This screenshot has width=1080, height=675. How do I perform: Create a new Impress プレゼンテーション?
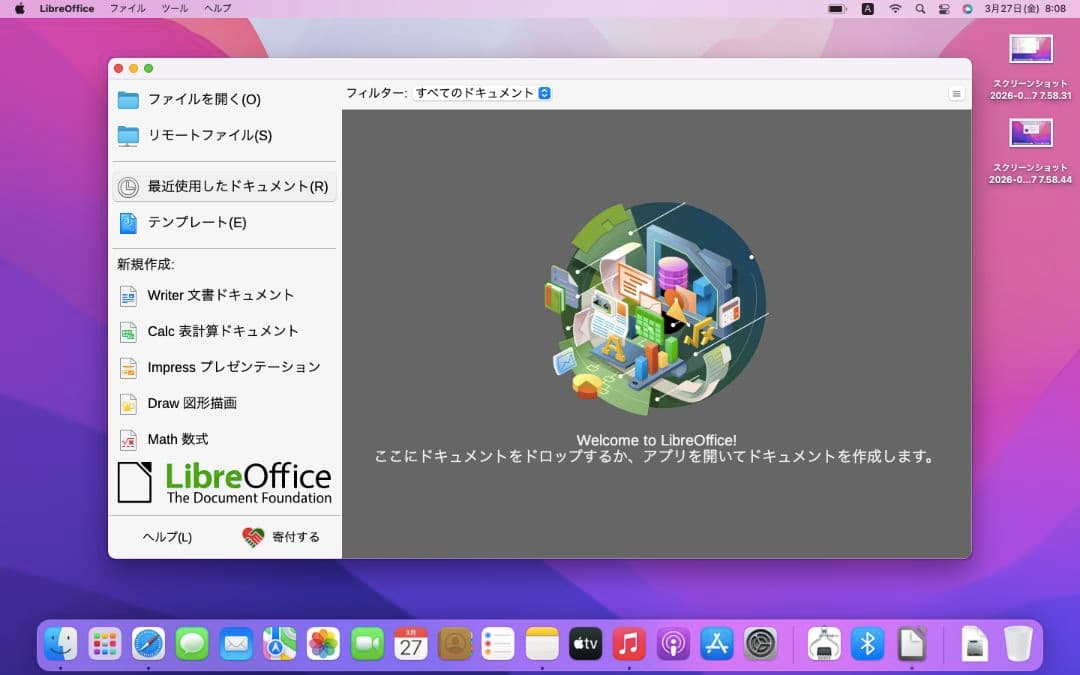coord(225,368)
